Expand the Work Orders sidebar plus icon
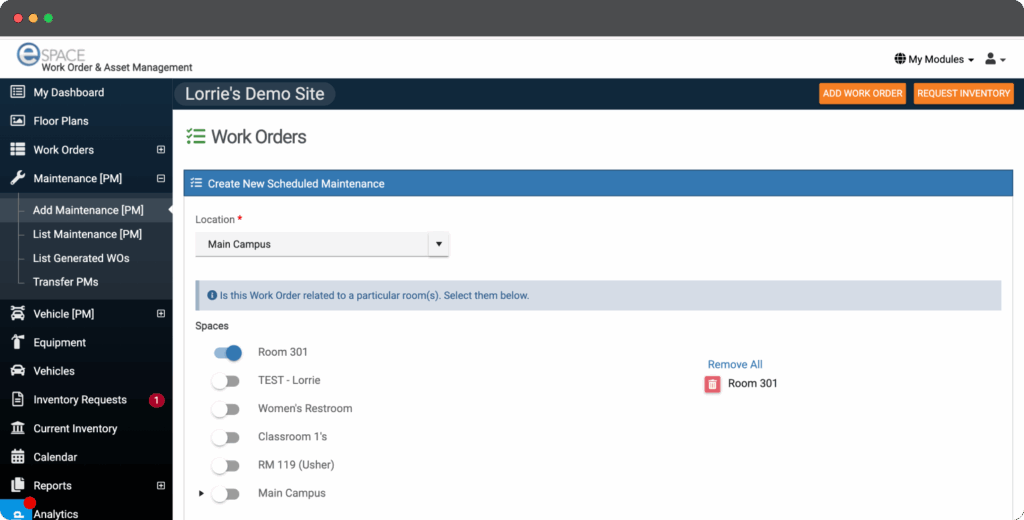Viewport: 1024px width, 520px height. click(160, 150)
